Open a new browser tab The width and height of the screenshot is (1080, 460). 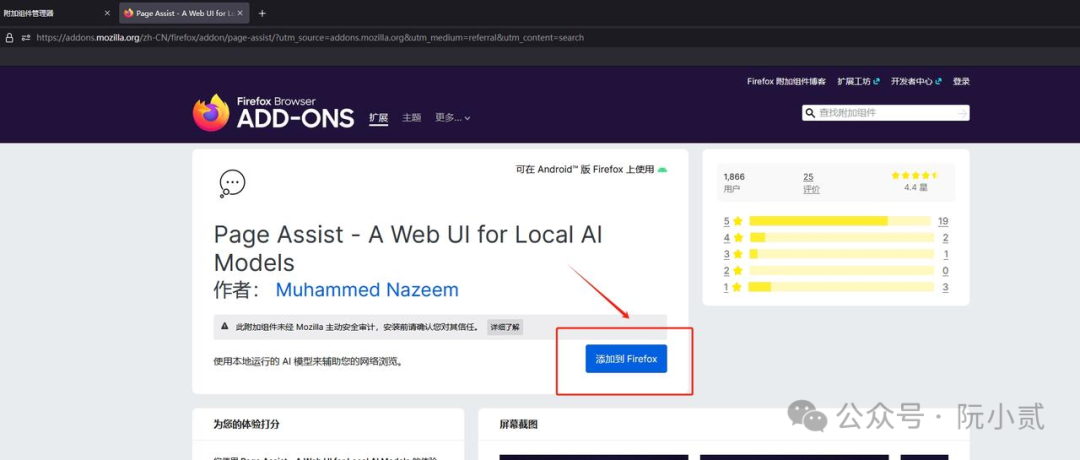(262, 13)
